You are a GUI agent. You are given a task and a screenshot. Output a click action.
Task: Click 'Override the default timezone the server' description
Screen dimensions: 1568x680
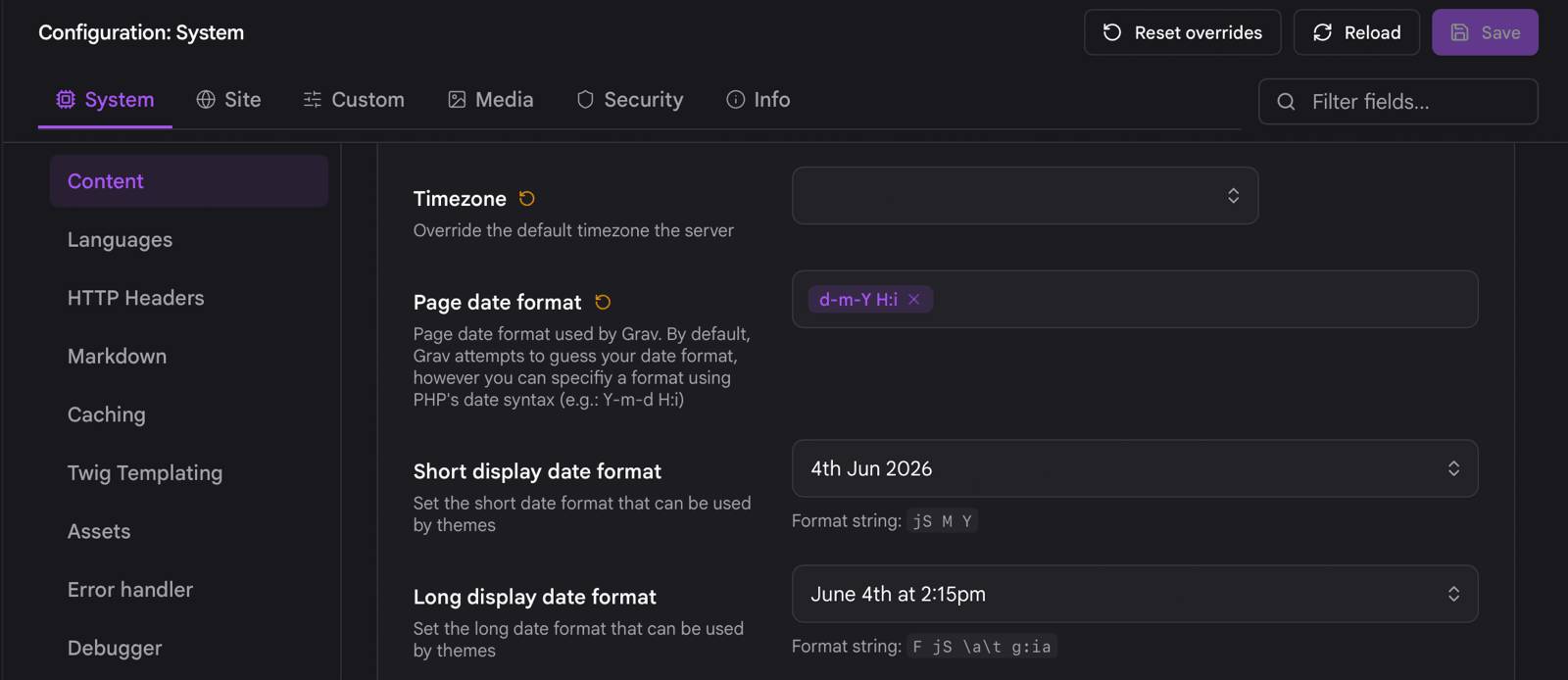point(573,230)
